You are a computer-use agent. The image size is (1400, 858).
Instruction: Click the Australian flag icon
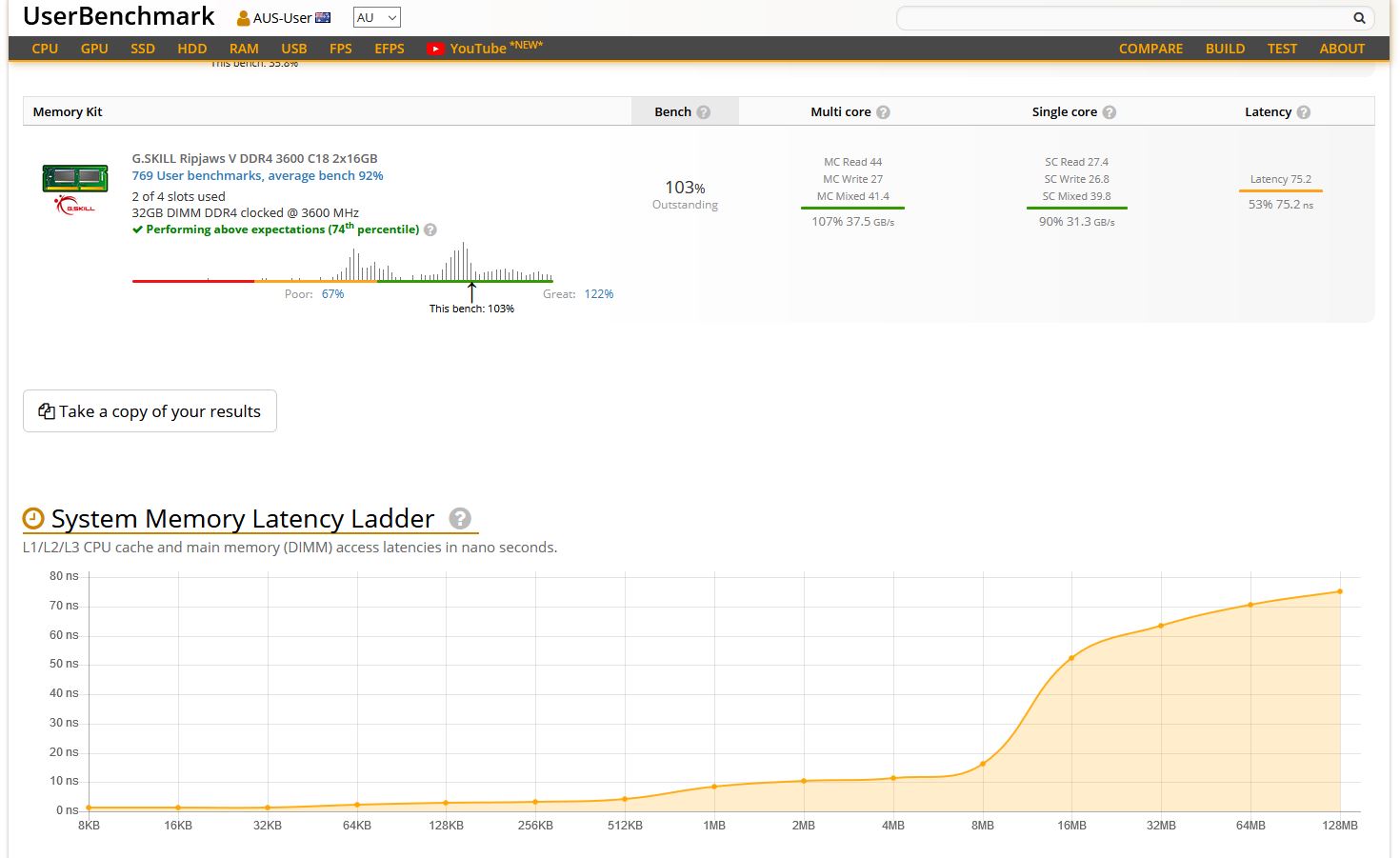tap(323, 17)
